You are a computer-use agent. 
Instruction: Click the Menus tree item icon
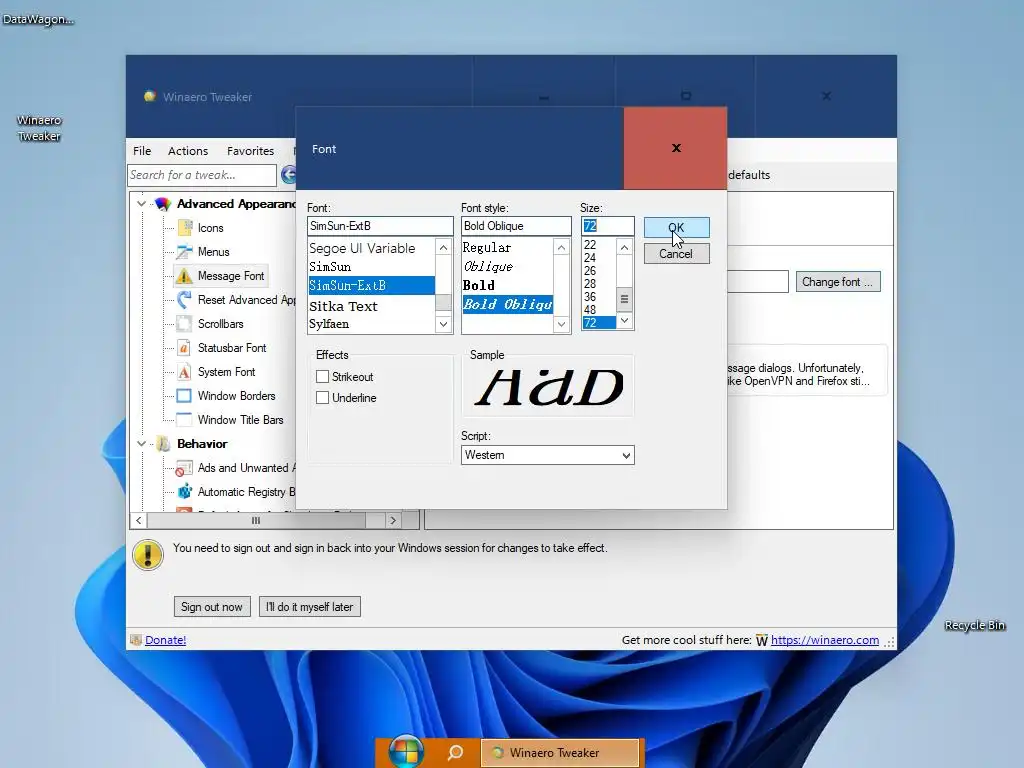pyautogui.click(x=185, y=252)
